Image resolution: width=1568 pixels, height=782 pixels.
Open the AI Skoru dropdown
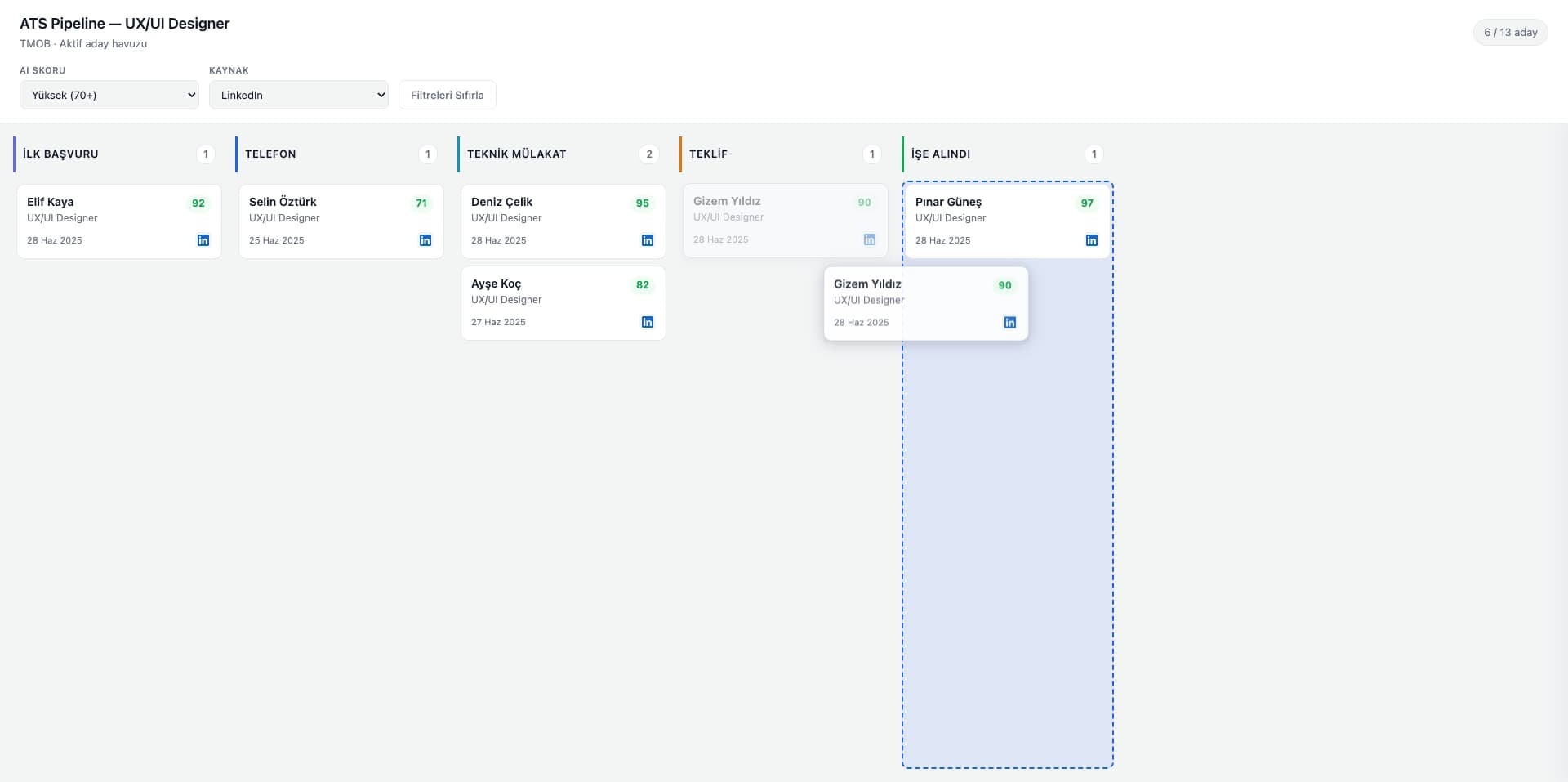pyautogui.click(x=109, y=95)
